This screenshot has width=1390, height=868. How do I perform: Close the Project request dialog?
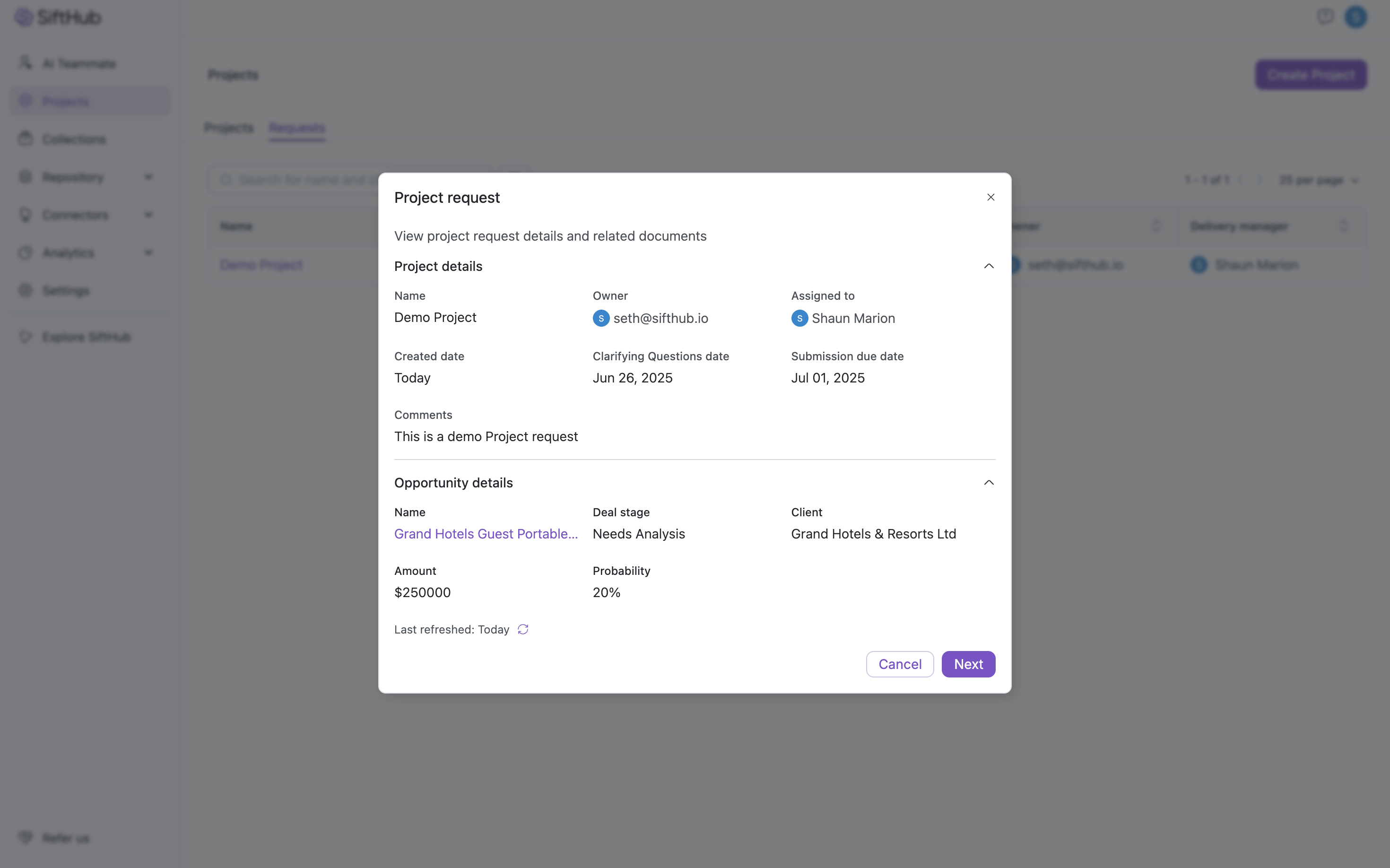990,198
